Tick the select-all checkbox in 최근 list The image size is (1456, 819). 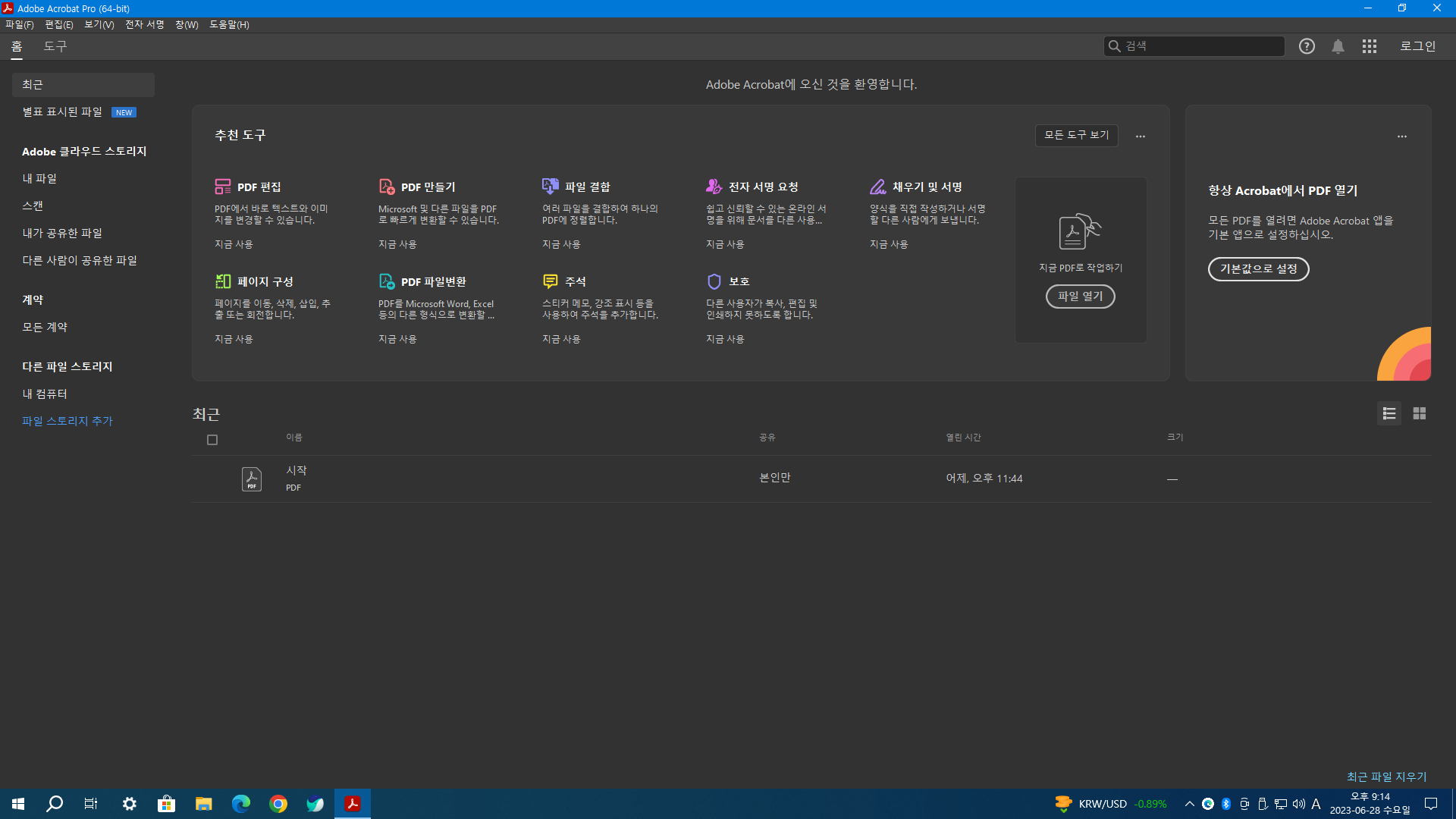tap(212, 440)
